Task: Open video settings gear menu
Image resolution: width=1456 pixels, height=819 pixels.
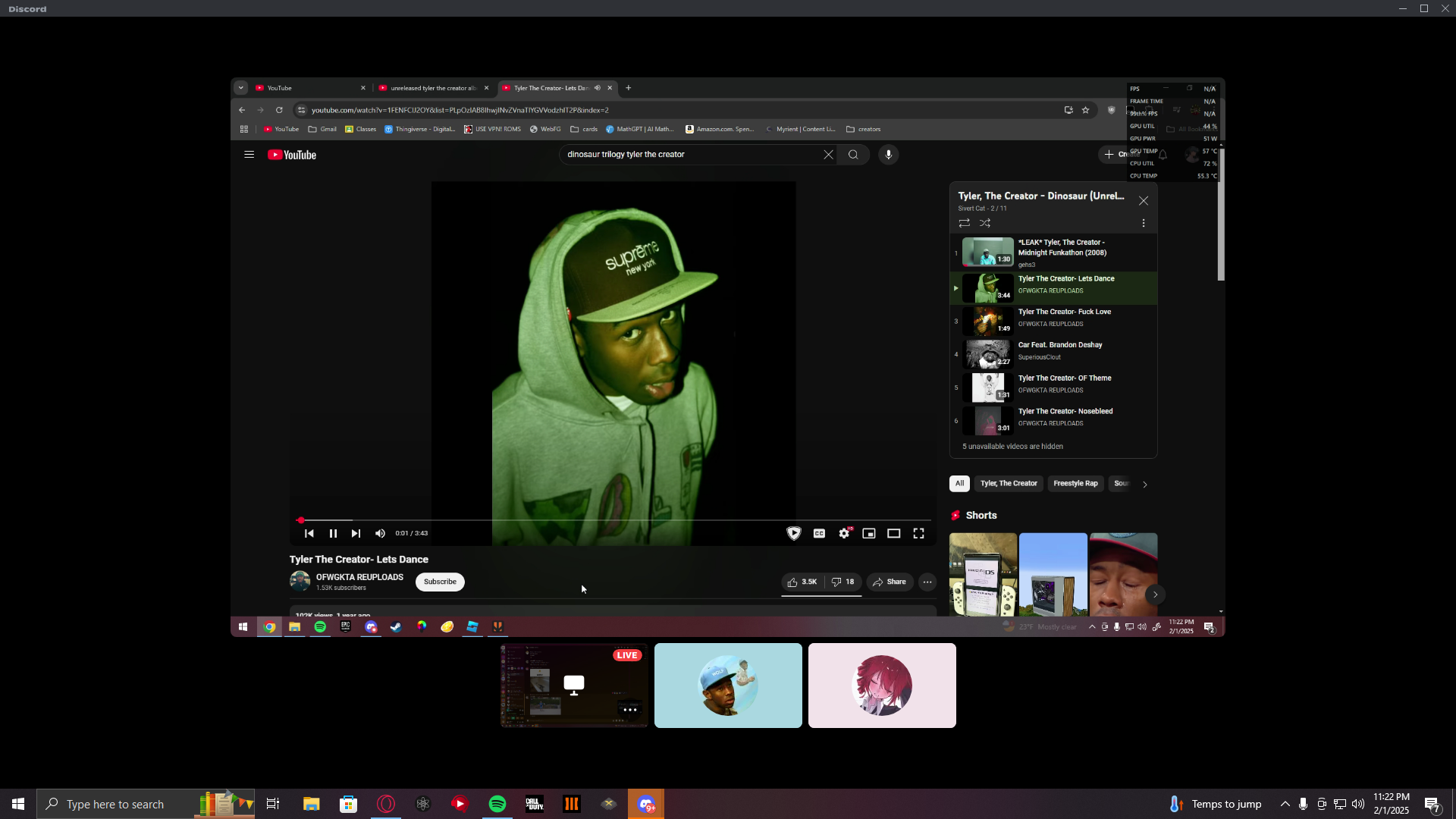Action: tap(844, 534)
